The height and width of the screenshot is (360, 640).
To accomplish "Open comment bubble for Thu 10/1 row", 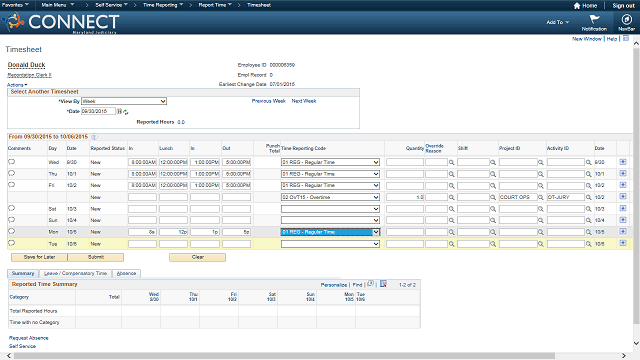I will [x=11, y=173].
